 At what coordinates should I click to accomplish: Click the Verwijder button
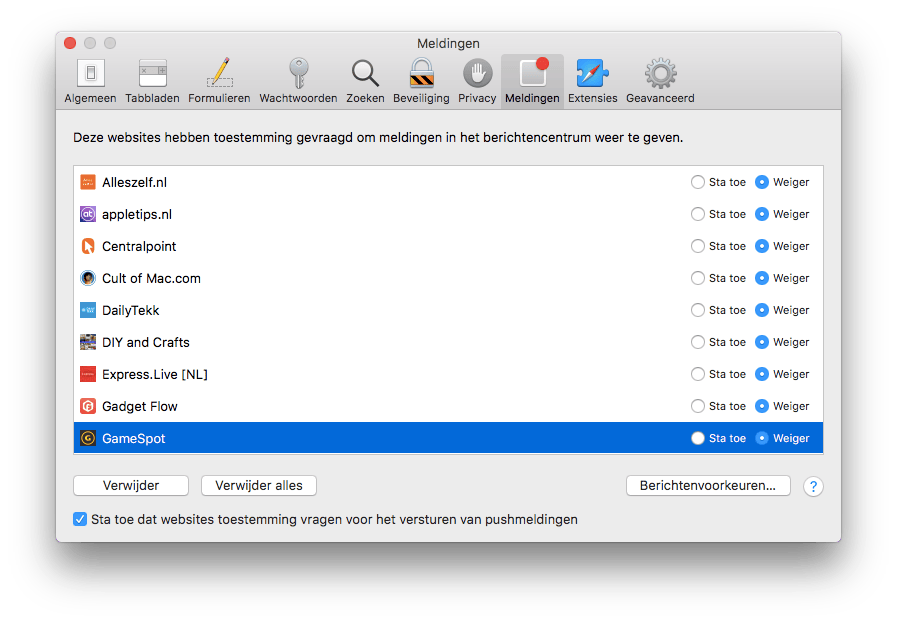(x=131, y=485)
